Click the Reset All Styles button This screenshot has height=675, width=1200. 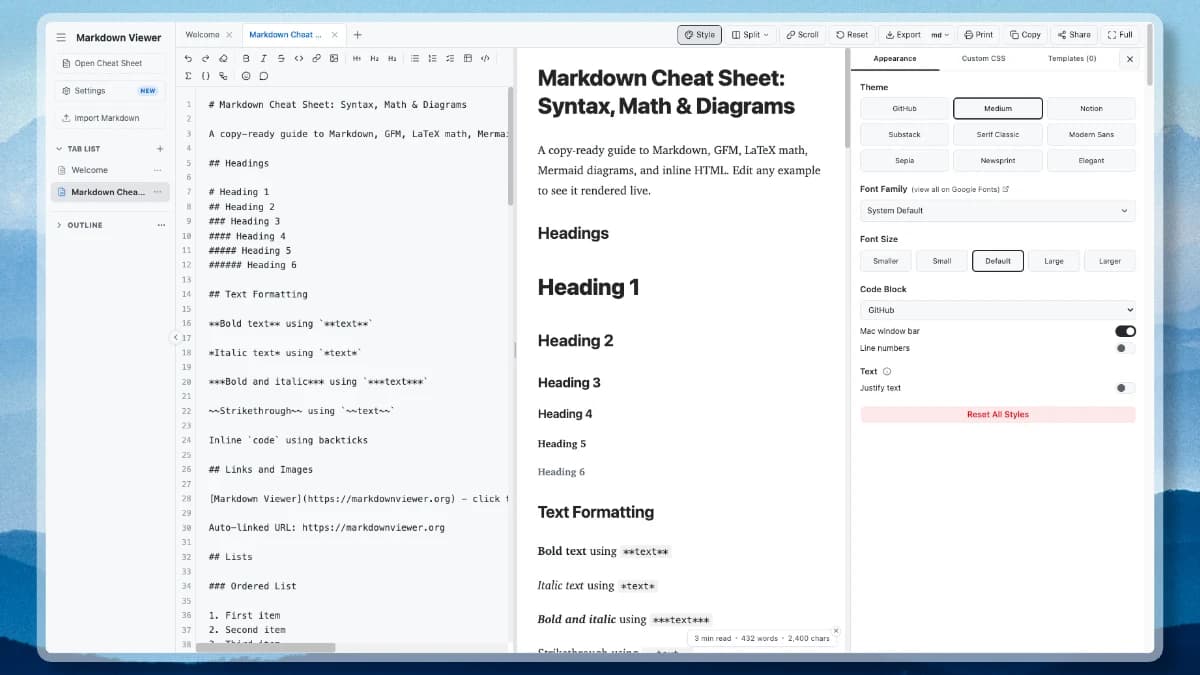[998, 414]
